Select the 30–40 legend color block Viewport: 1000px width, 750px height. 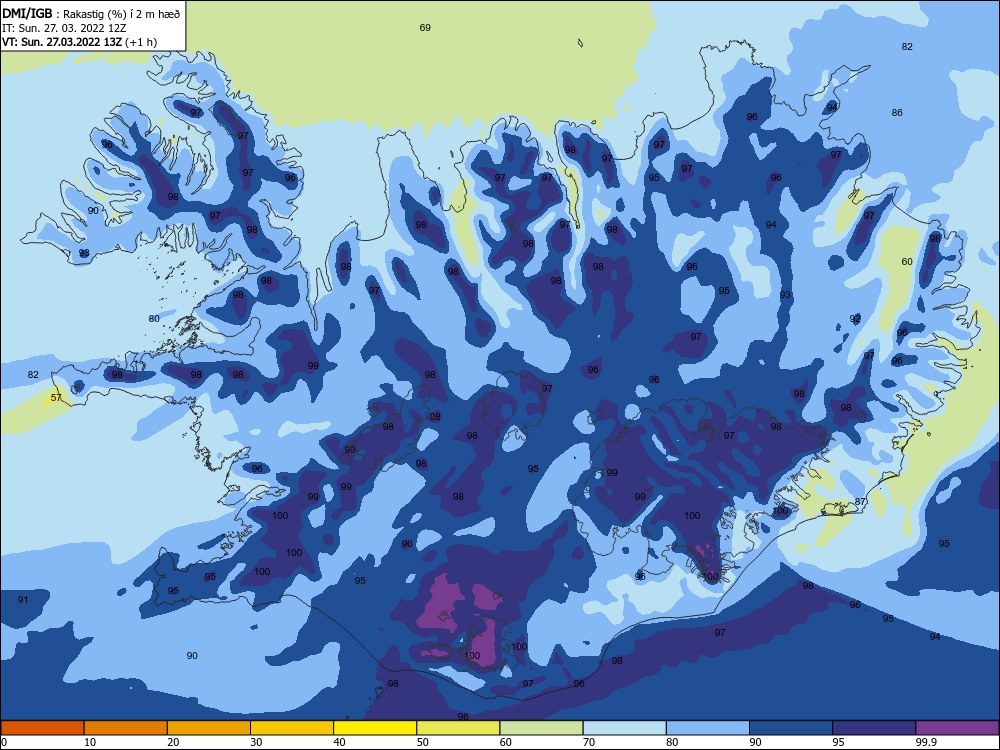click(x=292, y=728)
